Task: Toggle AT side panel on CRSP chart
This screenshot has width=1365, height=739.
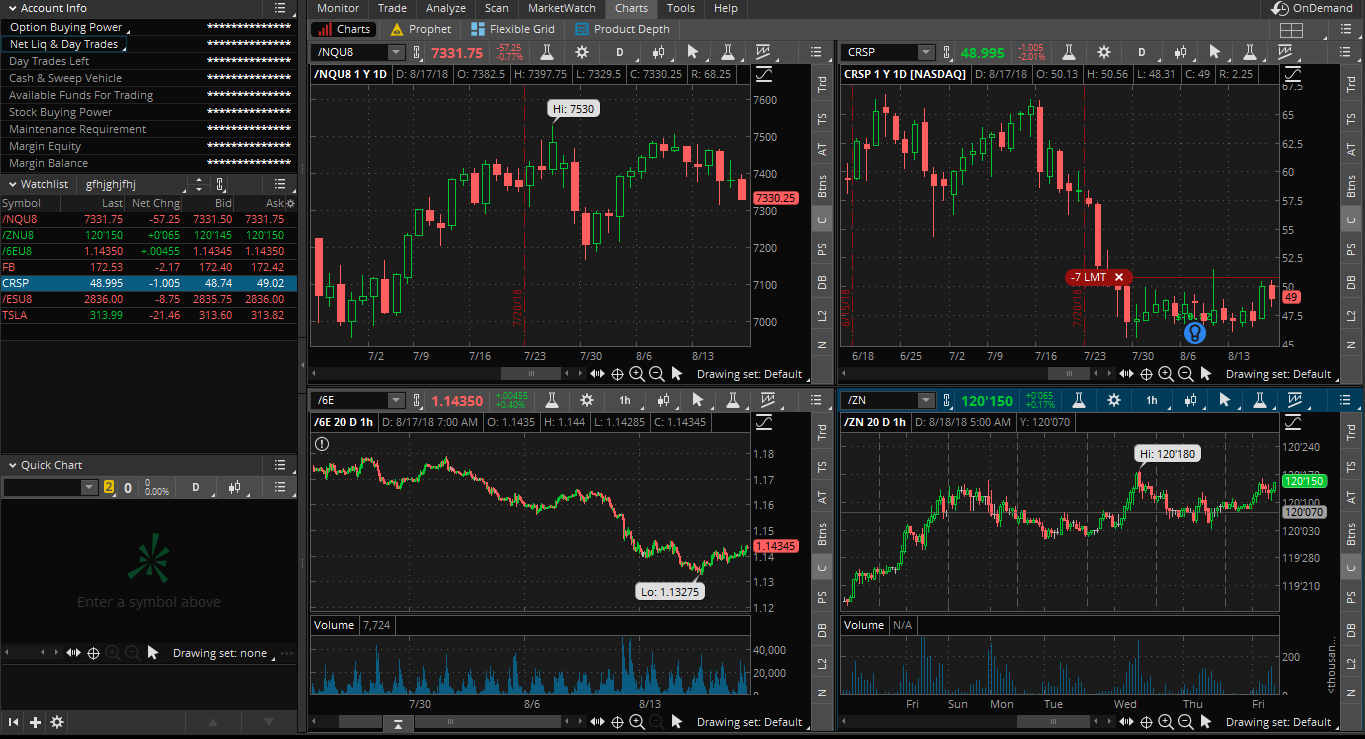Action: (1351, 149)
